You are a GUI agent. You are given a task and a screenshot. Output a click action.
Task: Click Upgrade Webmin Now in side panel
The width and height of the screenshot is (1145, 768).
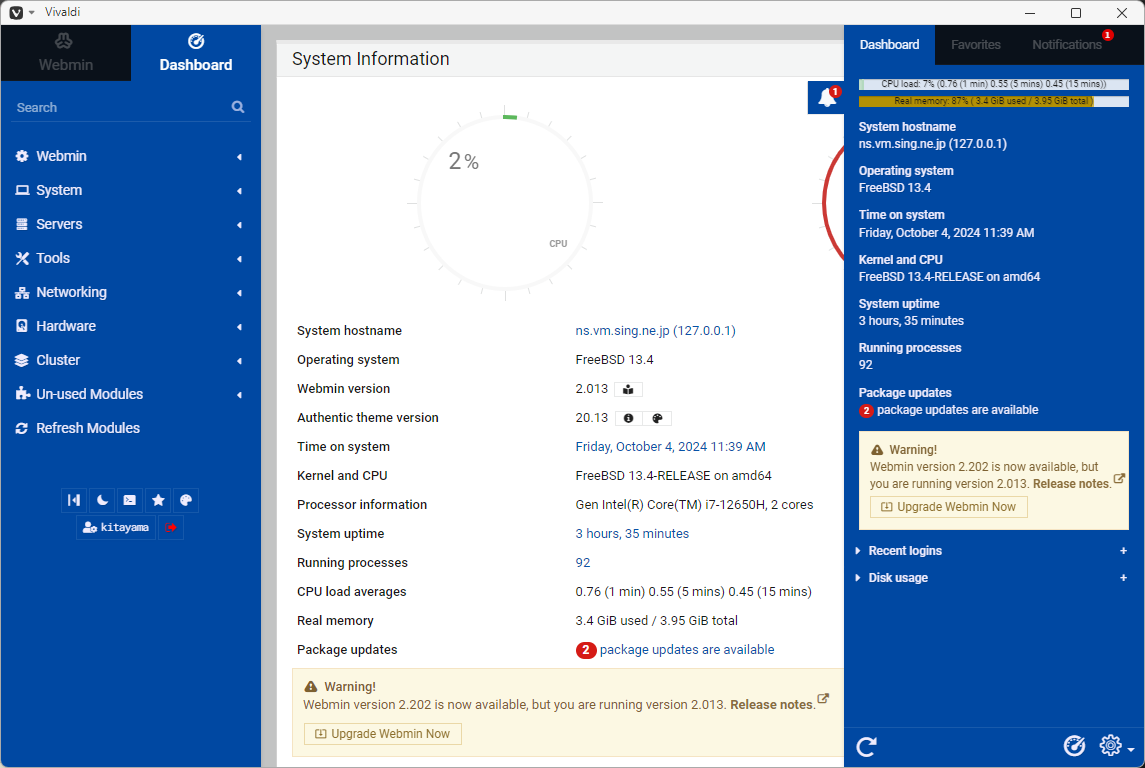(x=949, y=507)
